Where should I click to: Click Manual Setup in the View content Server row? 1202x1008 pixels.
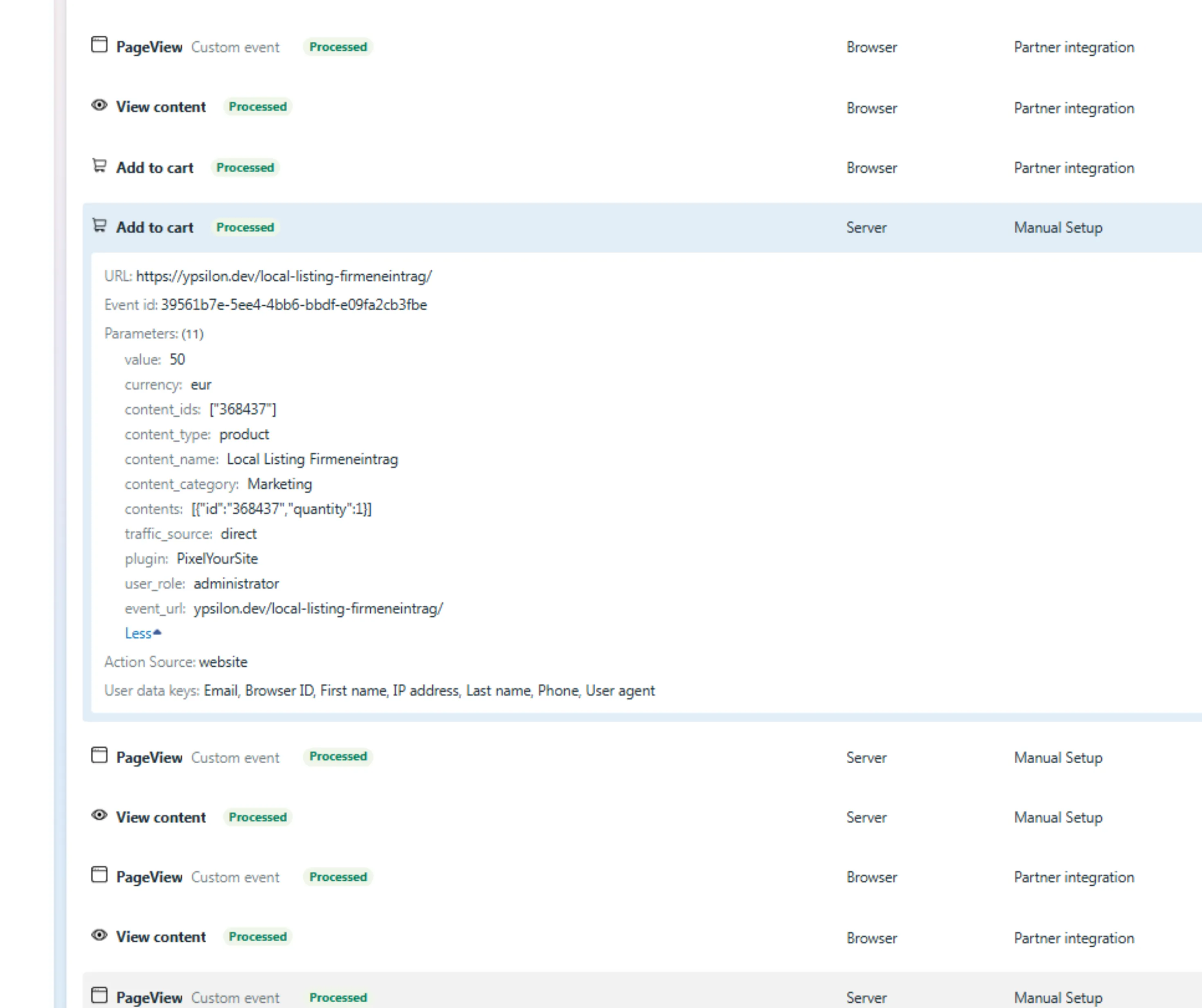point(1058,817)
